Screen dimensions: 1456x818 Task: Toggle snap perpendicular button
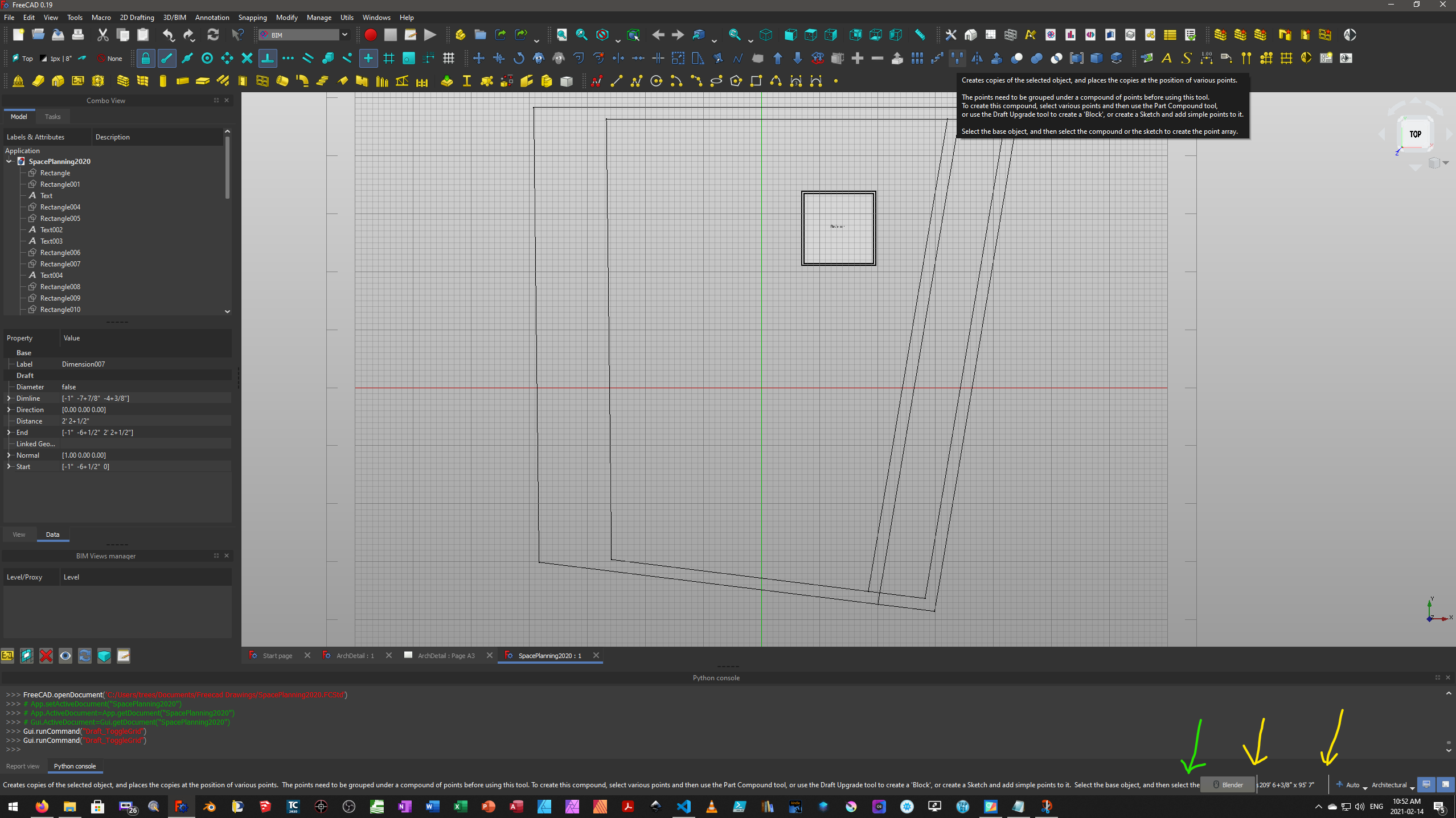[x=267, y=58]
